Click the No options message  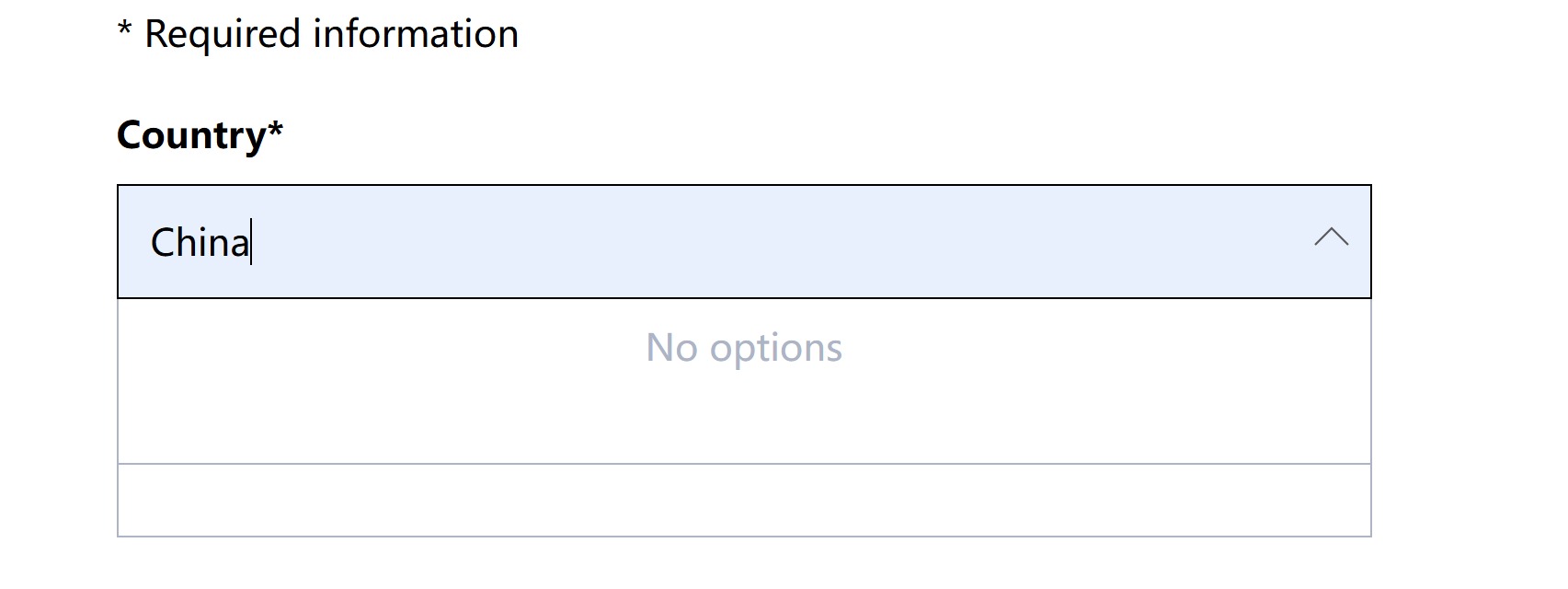[x=743, y=348]
